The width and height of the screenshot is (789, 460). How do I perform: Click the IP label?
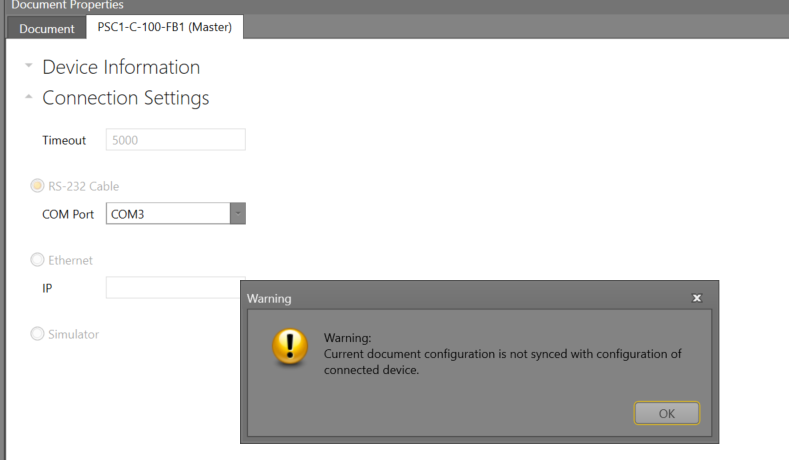(47, 288)
